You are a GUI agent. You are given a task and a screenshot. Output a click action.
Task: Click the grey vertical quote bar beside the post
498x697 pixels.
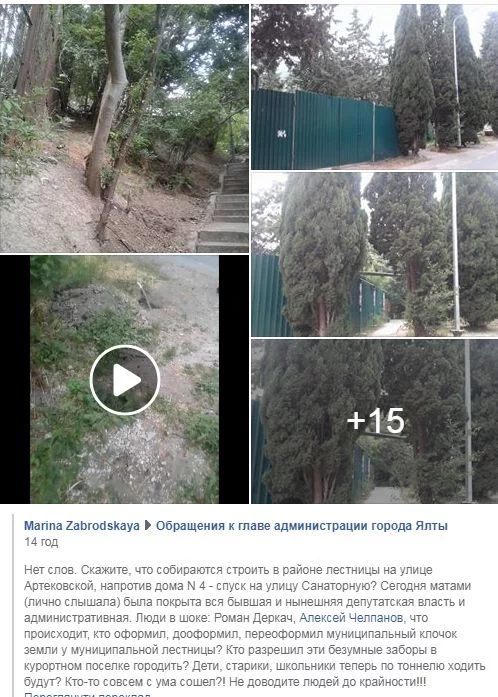13,605
